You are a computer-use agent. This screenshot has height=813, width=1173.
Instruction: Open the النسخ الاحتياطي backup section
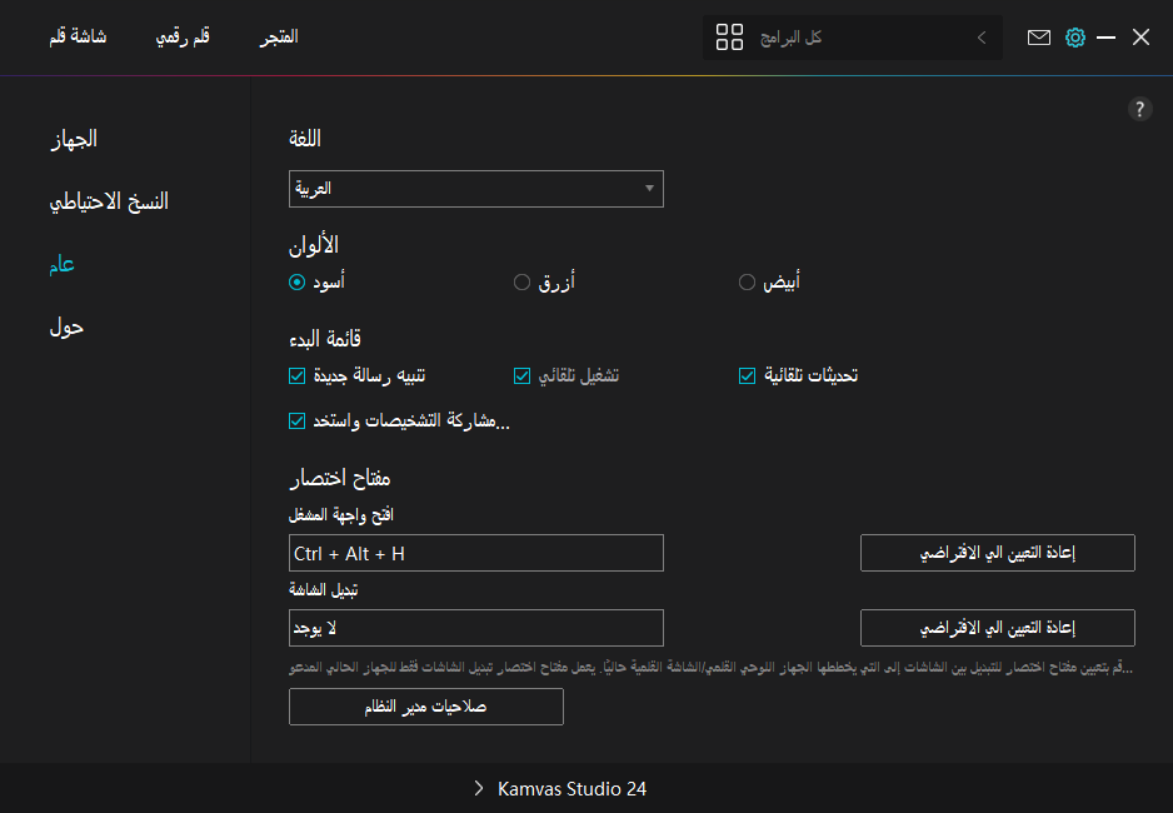[109, 201]
